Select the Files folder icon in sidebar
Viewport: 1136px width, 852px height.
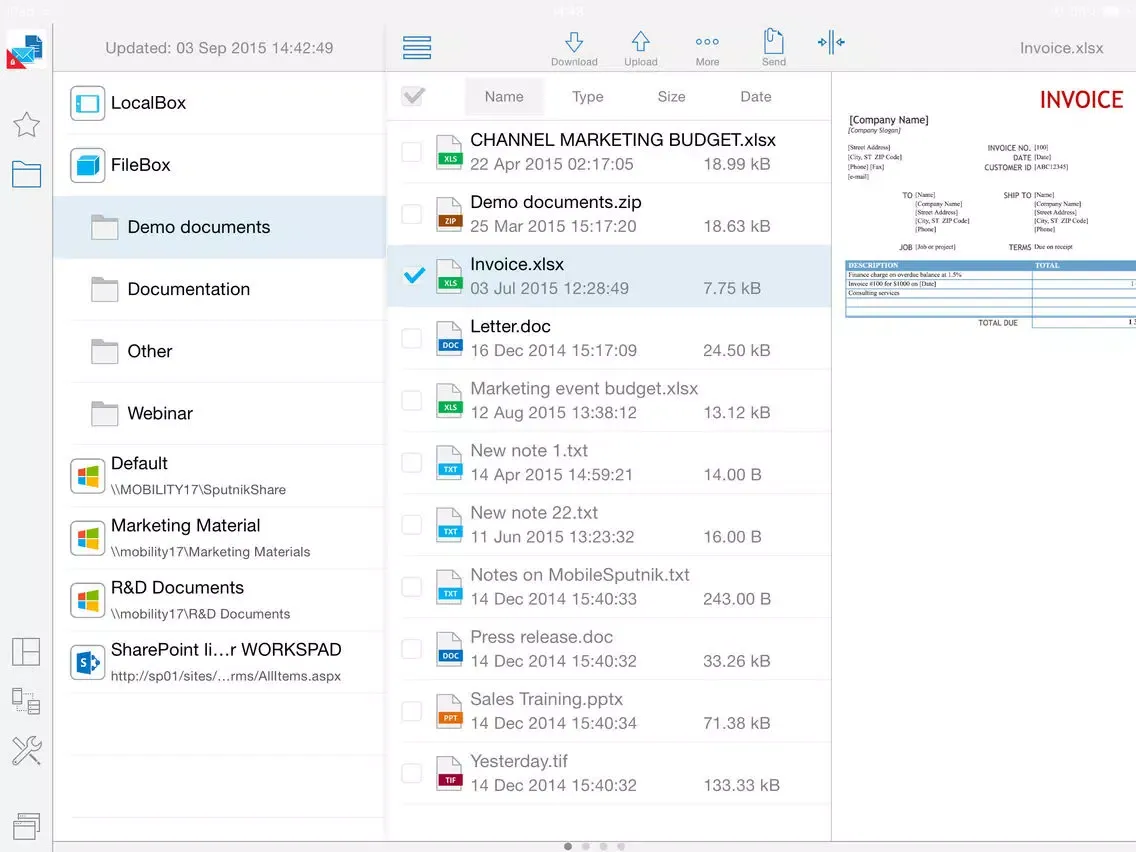26,174
